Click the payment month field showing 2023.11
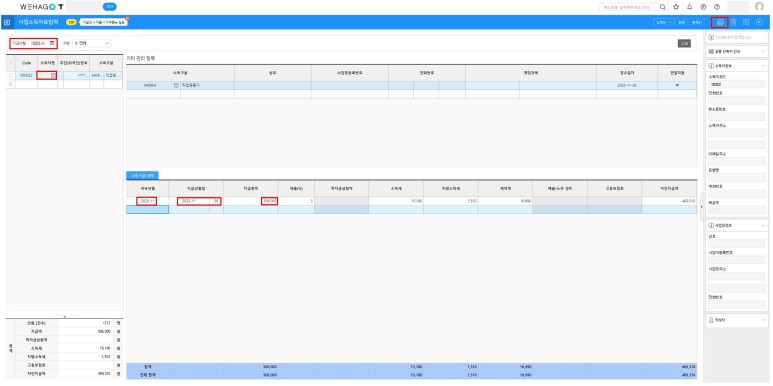 click(x=39, y=43)
